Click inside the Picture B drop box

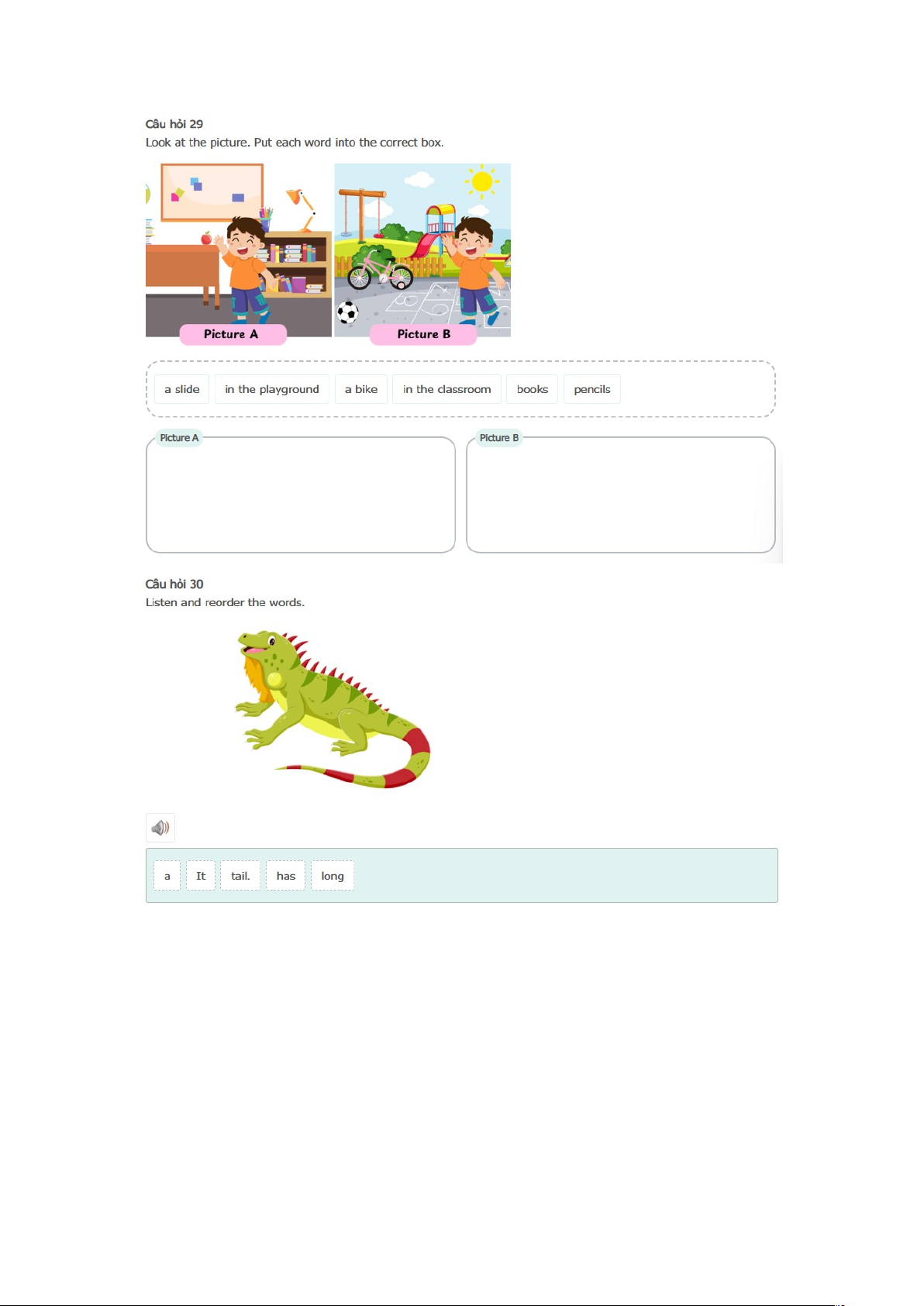tap(621, 495)
